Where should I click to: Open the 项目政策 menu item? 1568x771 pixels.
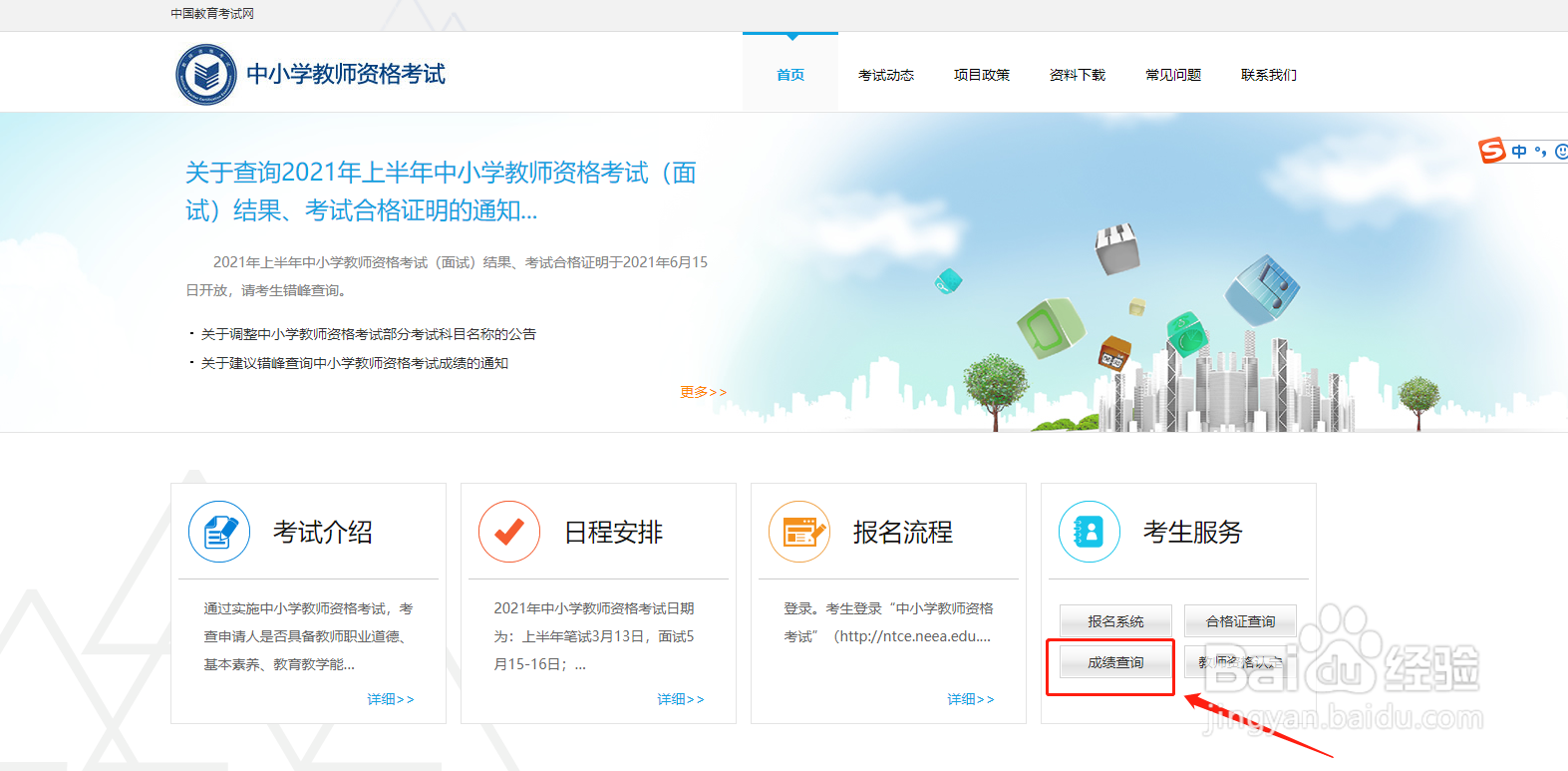982,75
